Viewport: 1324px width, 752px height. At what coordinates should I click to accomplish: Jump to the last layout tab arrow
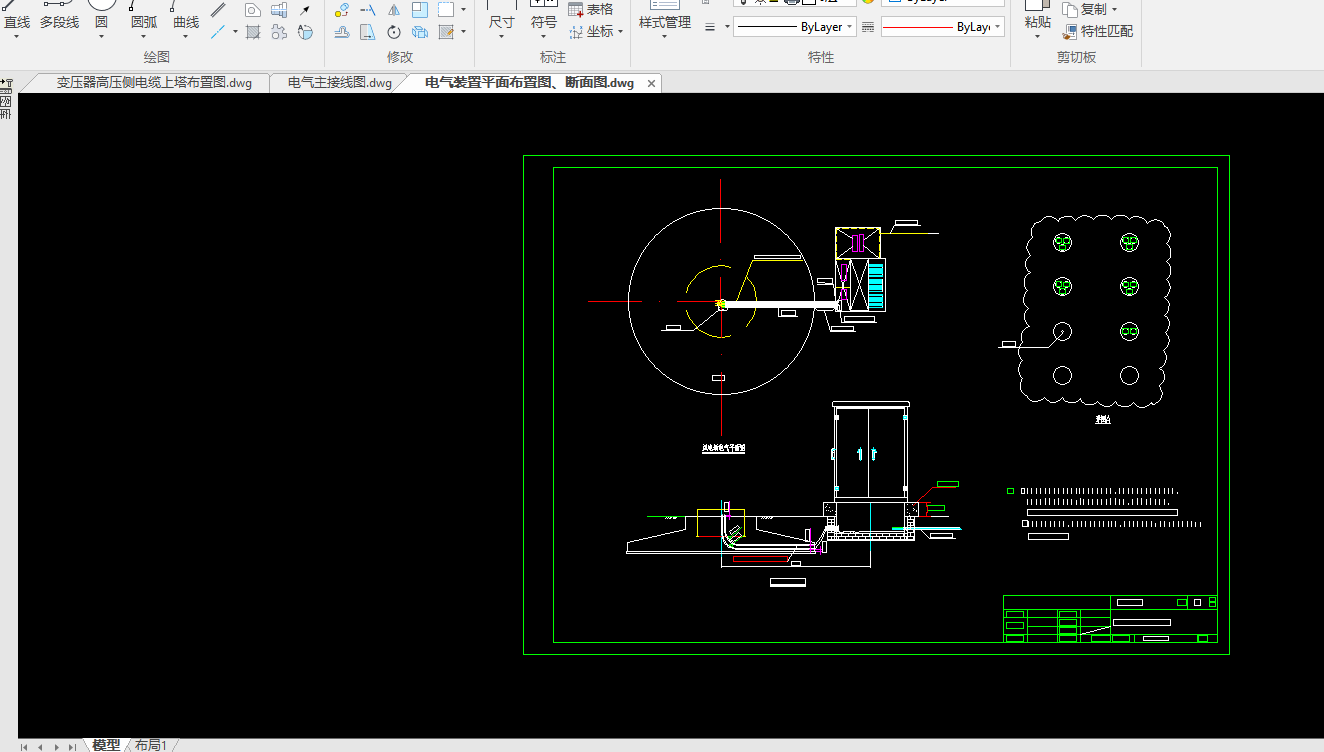click(72, 746)
